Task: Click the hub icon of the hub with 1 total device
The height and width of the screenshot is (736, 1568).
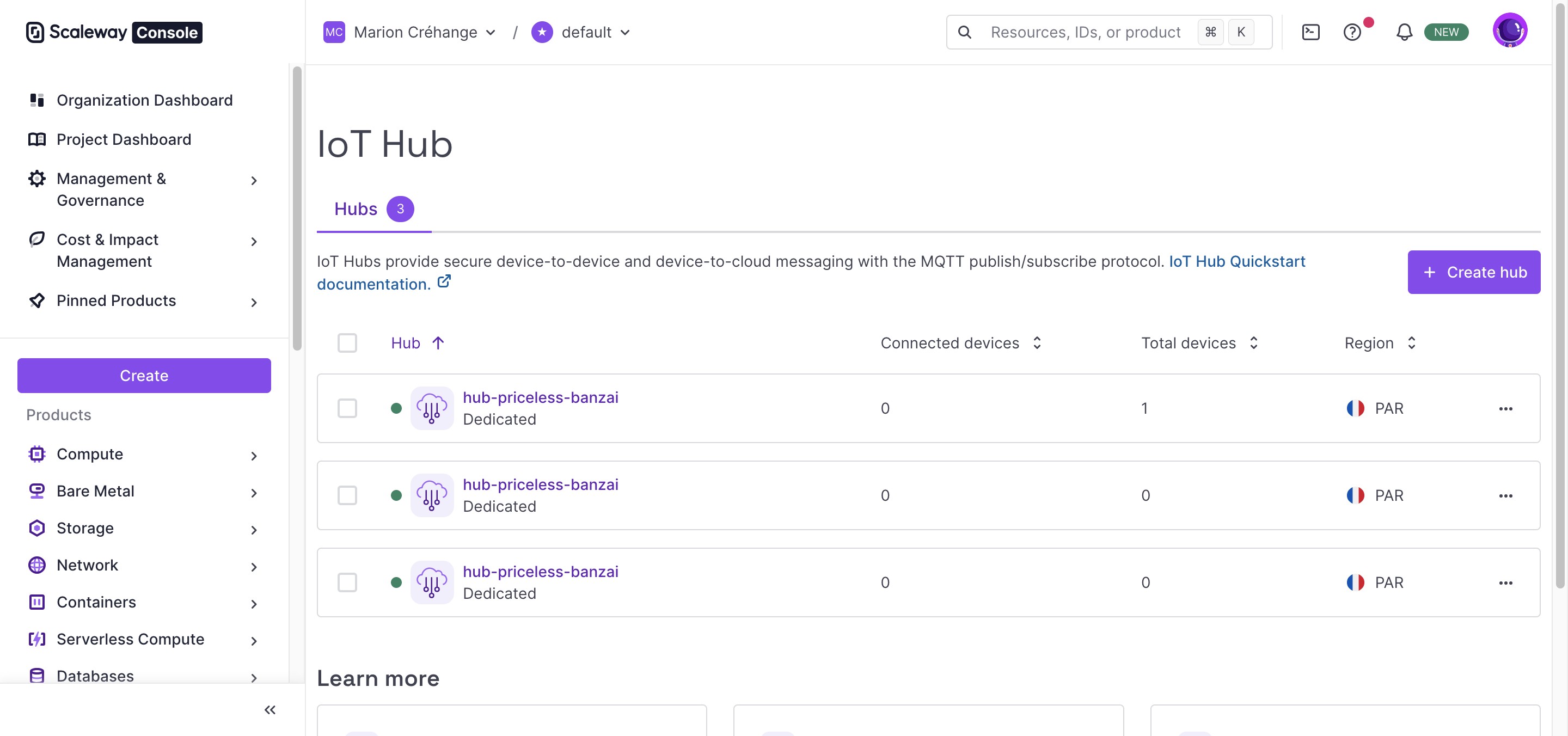Action: (432, 408)
